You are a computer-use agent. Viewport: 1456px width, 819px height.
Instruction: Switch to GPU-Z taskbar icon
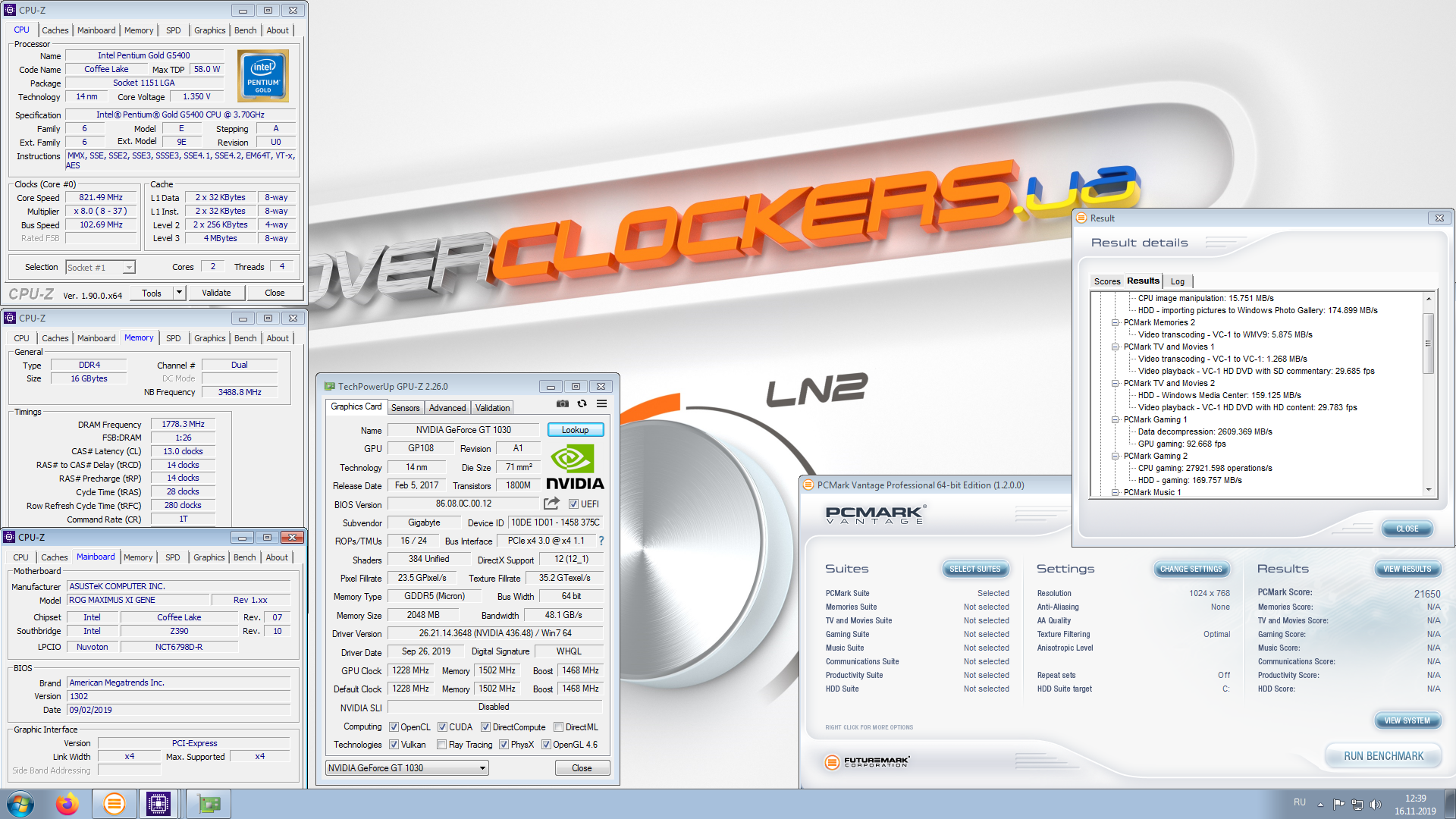pos(209,804)
